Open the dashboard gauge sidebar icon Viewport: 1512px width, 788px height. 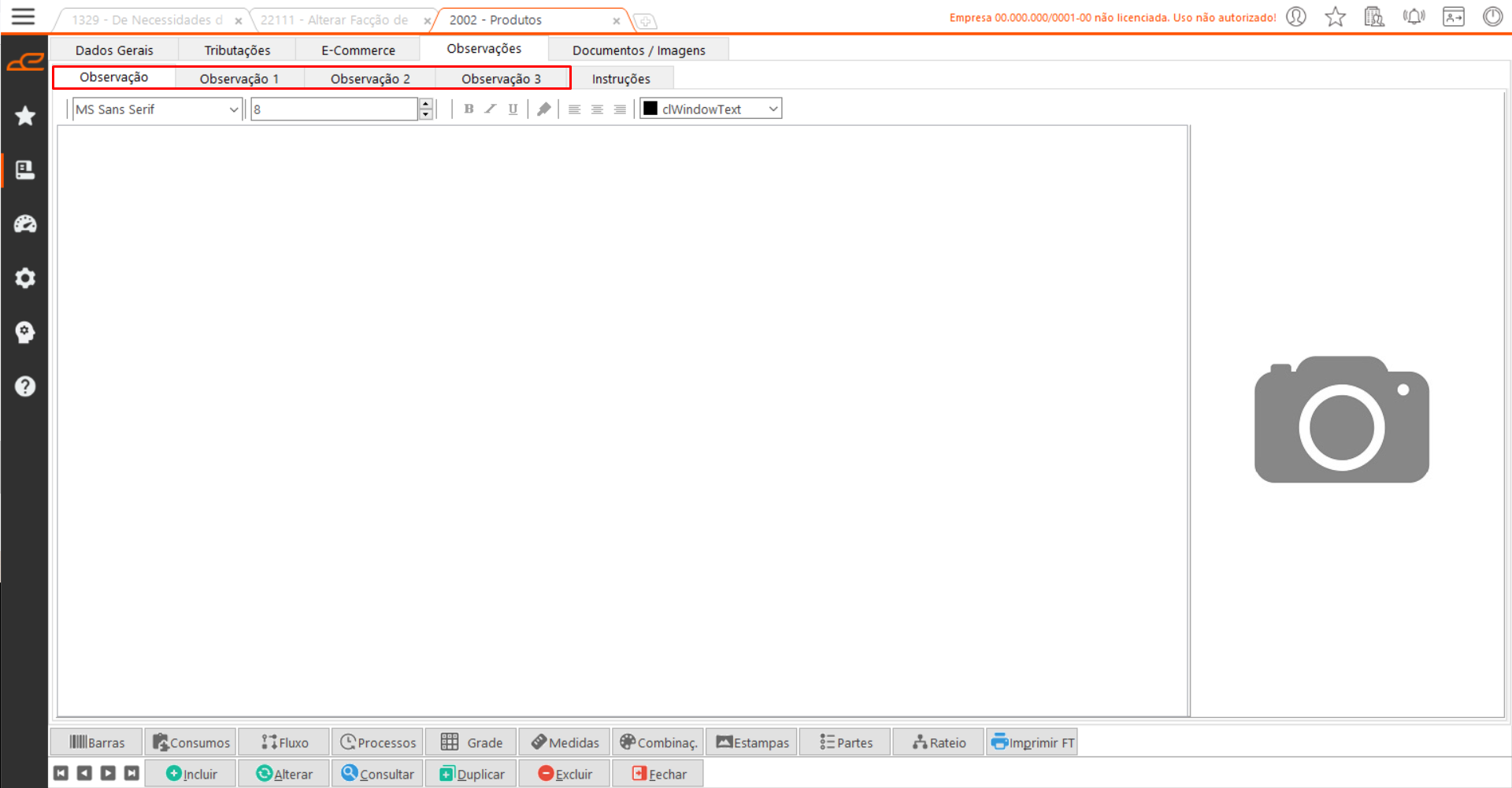25,224
